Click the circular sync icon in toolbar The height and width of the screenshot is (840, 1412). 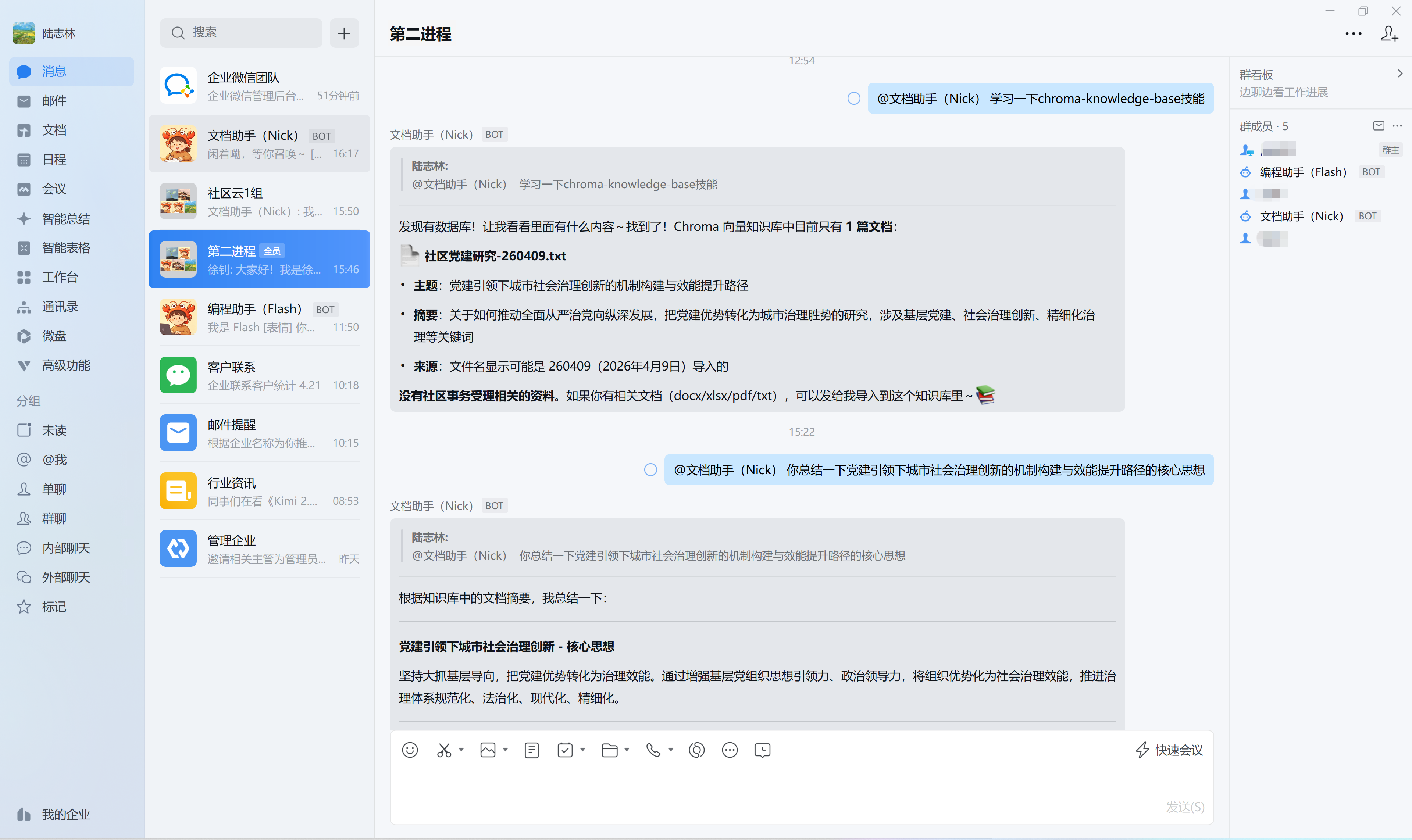(x=696, y=750)
